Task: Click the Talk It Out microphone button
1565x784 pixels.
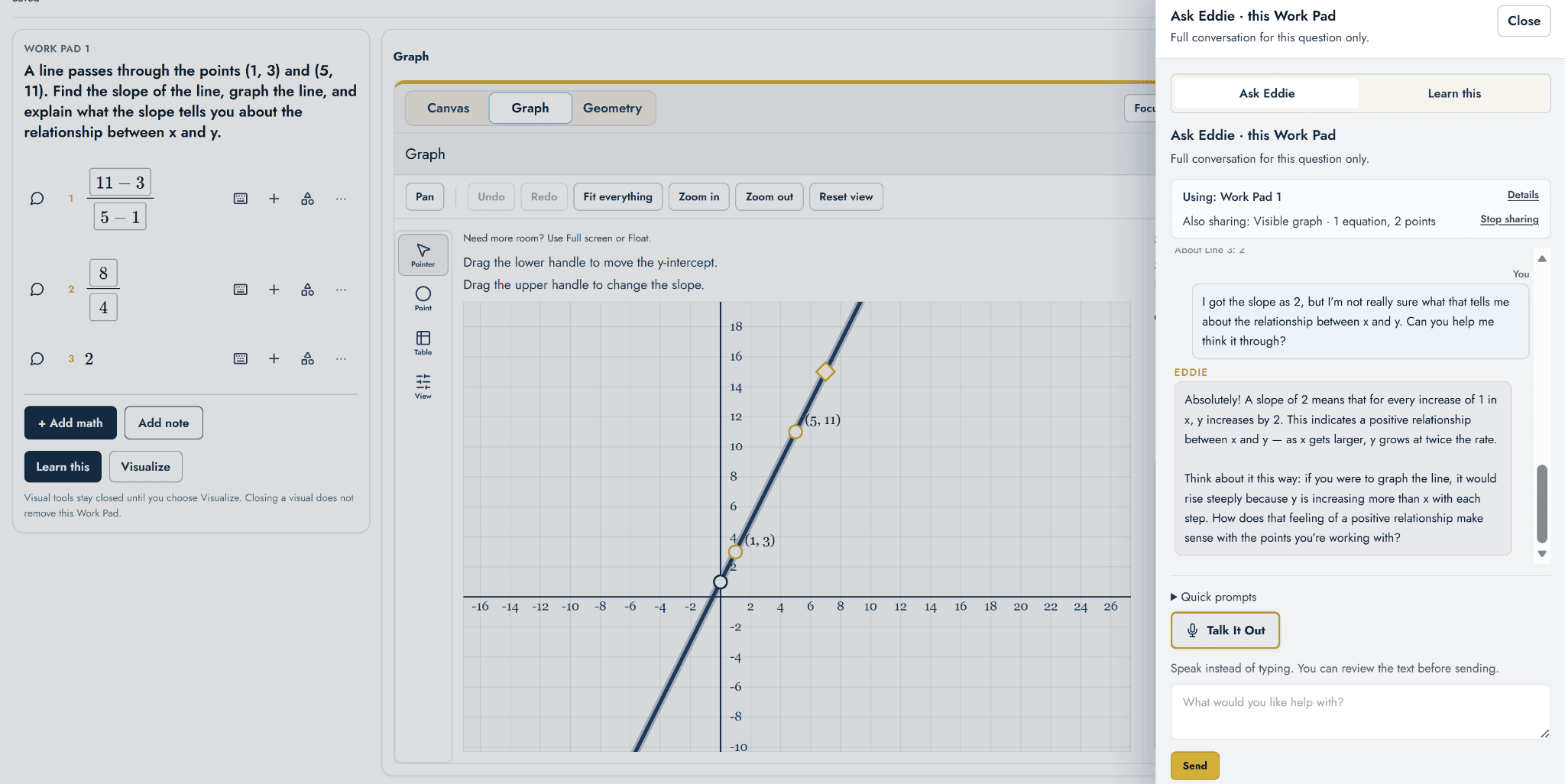Action: [x=1225, y=630]
